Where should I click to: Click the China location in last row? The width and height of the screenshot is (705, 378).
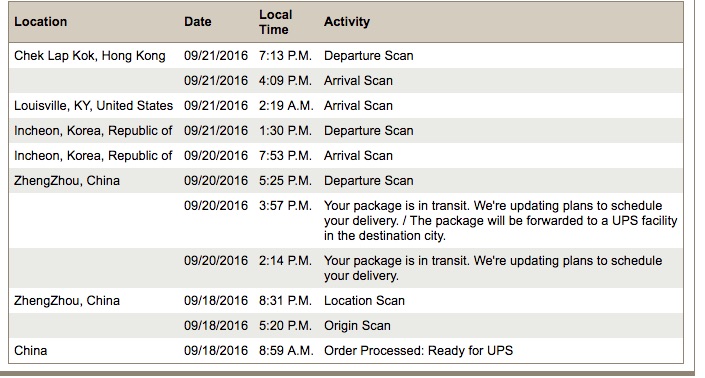tap(31, 351)
